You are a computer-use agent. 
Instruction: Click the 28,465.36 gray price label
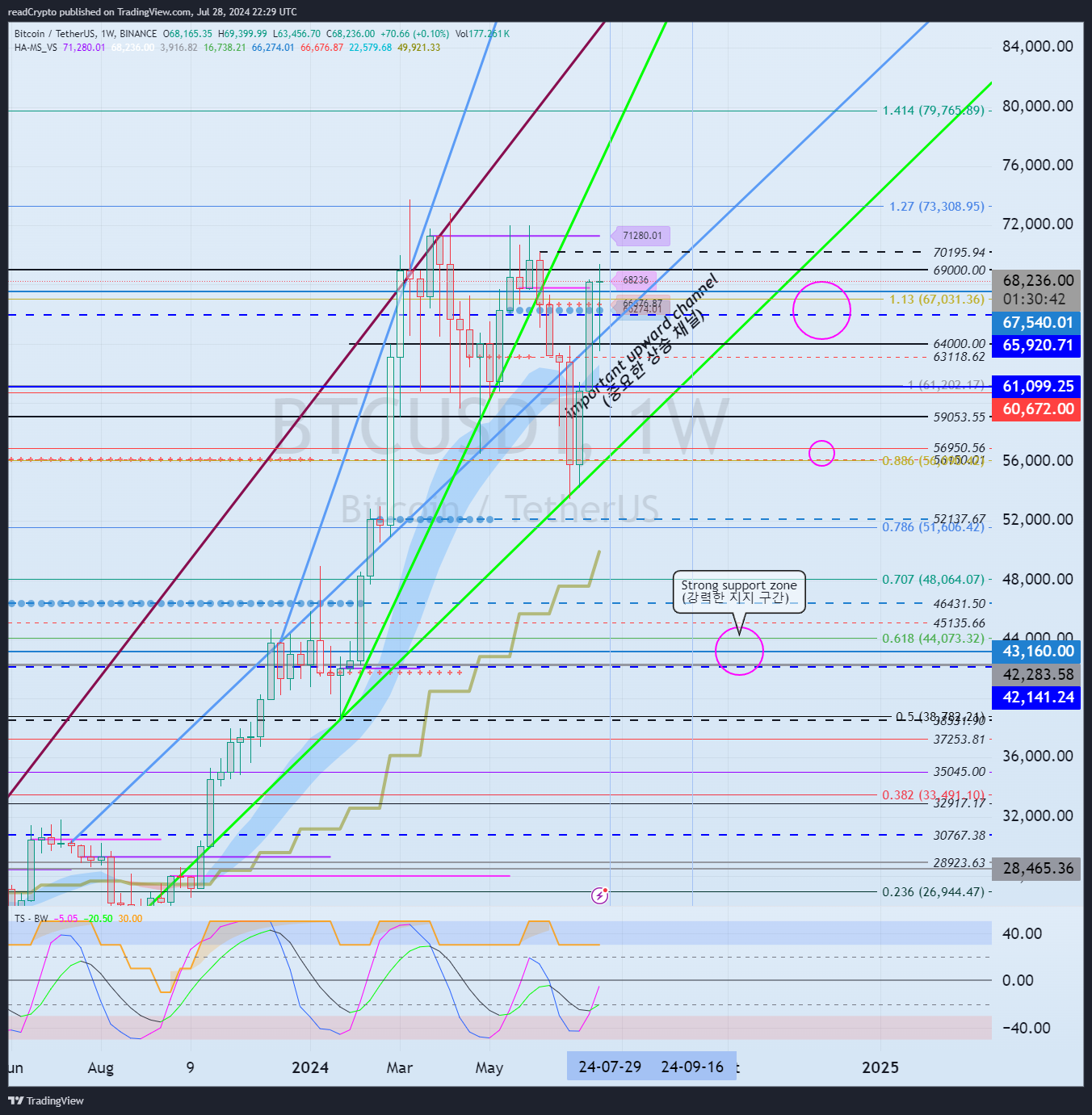[1038, 869]
